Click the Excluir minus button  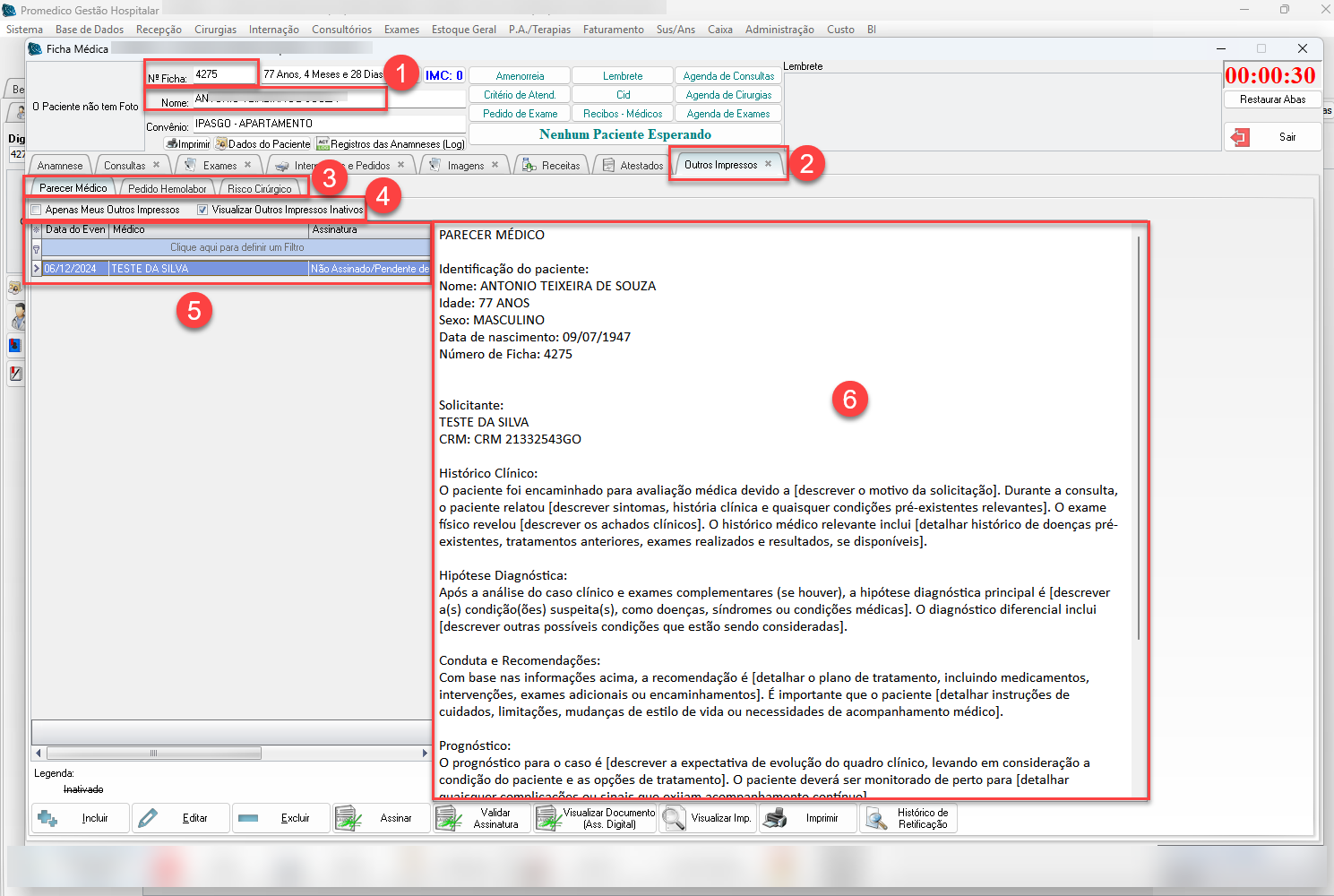281,818
